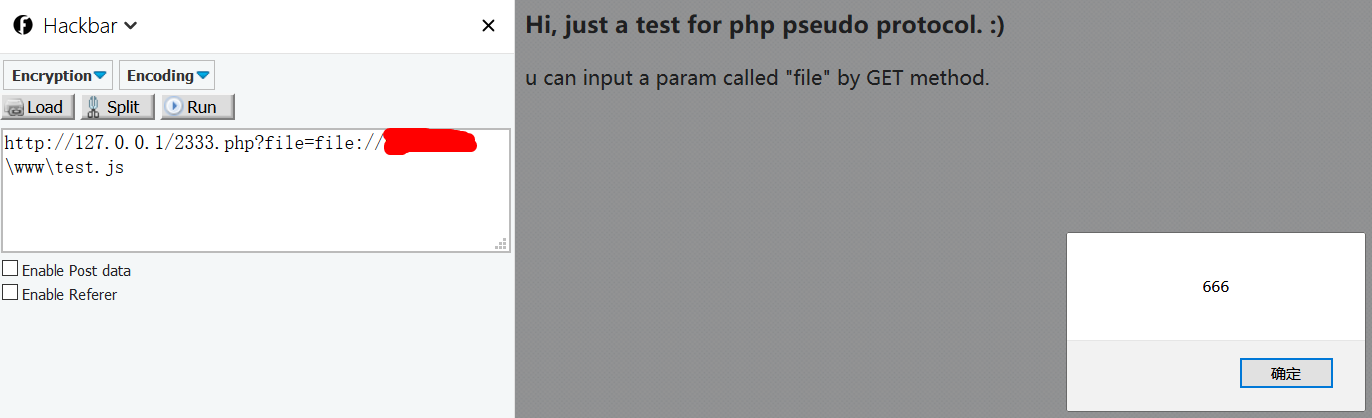Expand the Encryption menu
Screen dimensions: 1372x418
59,76
